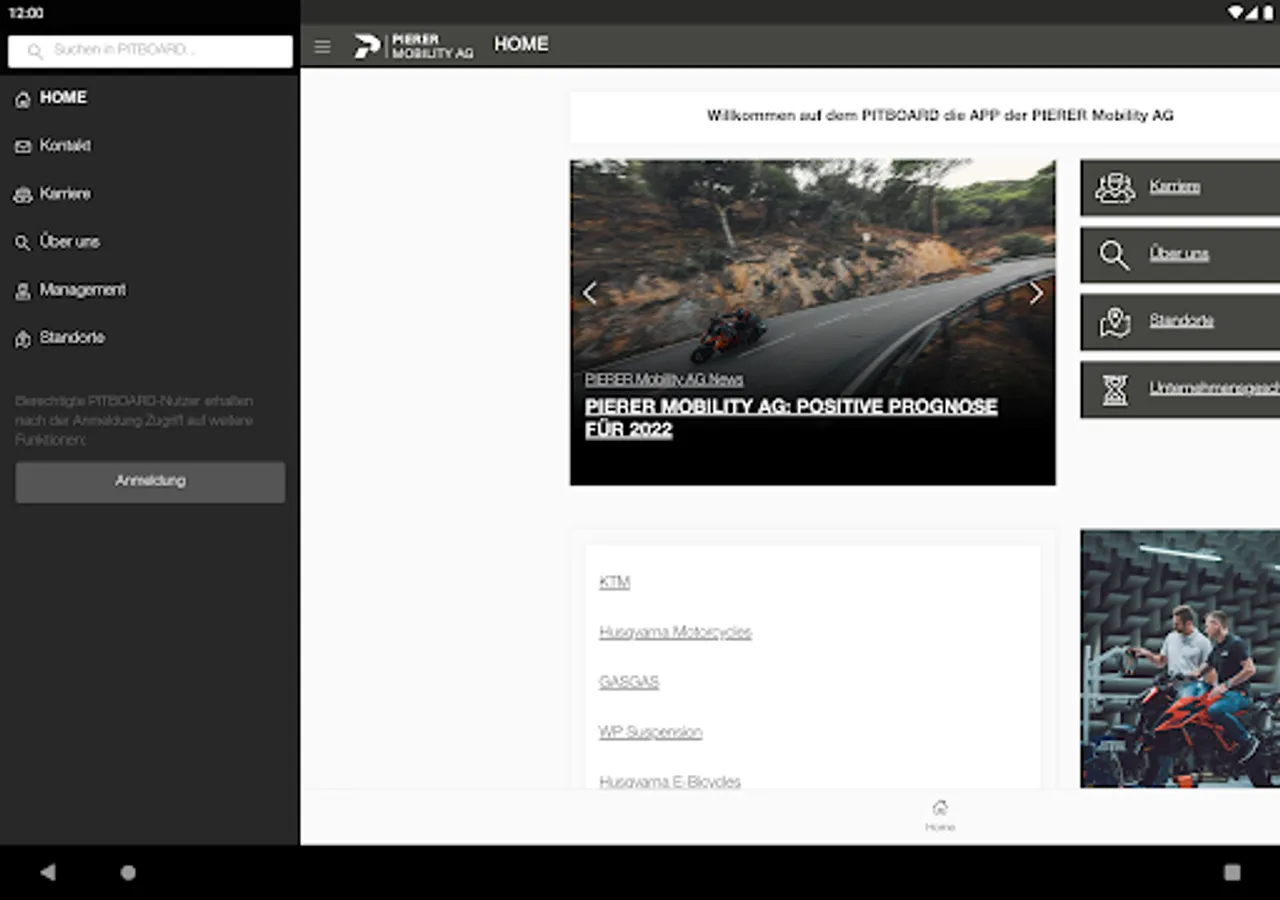Open the KTM brand link
This screenshot has width=1280, height=900.
coord(614,582)
